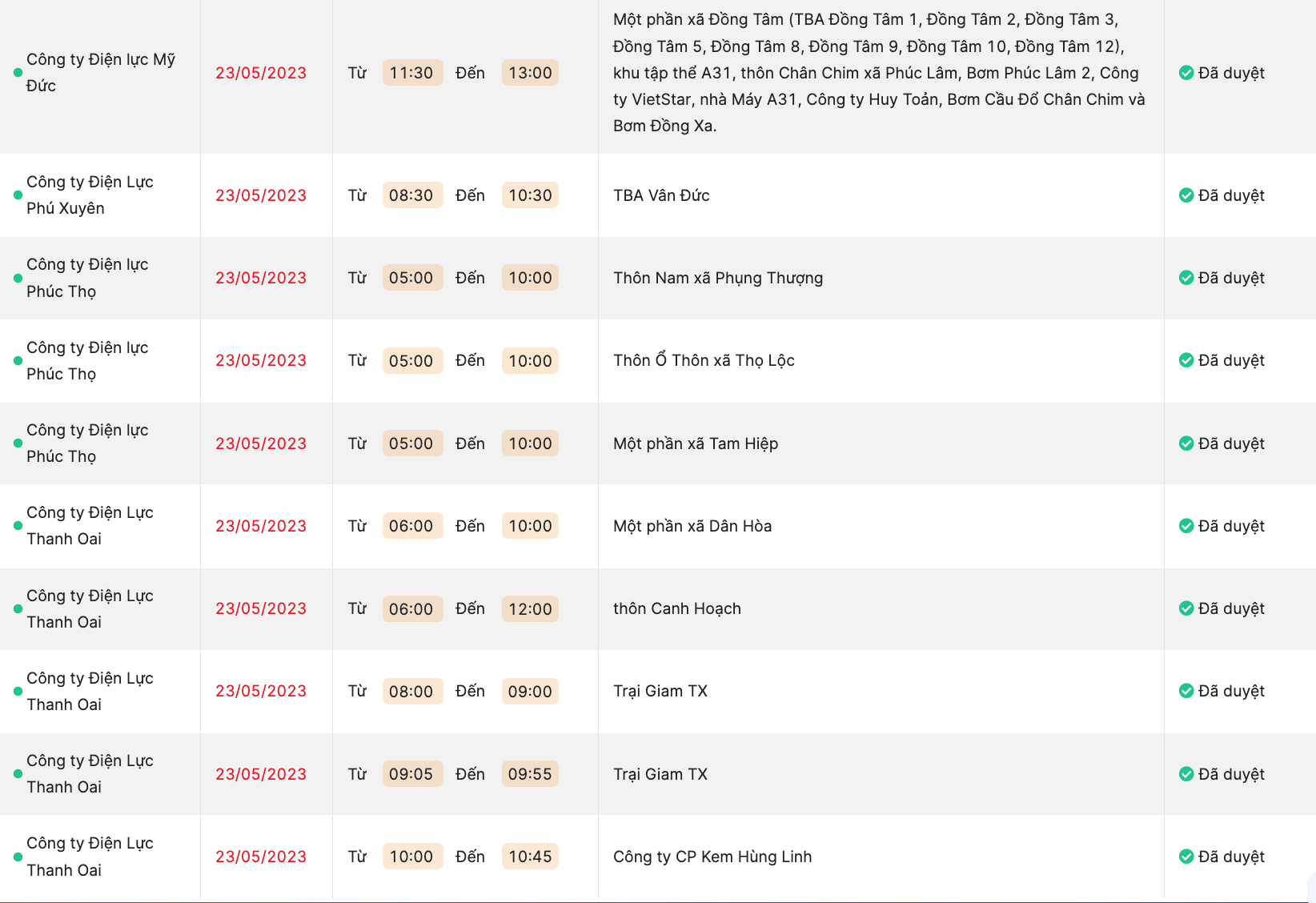Click the thôn Canh Hoạch area text

click(677, 608)
